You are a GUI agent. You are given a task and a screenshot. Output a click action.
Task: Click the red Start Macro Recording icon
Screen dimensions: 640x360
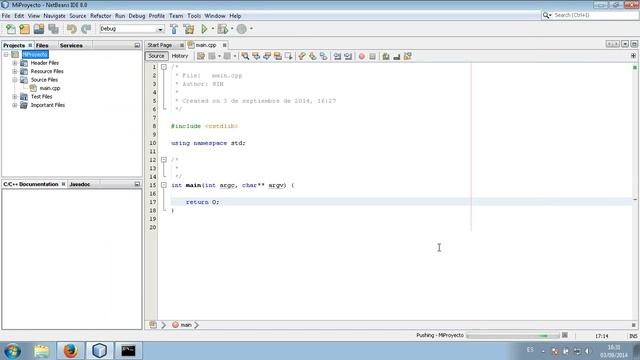tap(362, 56)
